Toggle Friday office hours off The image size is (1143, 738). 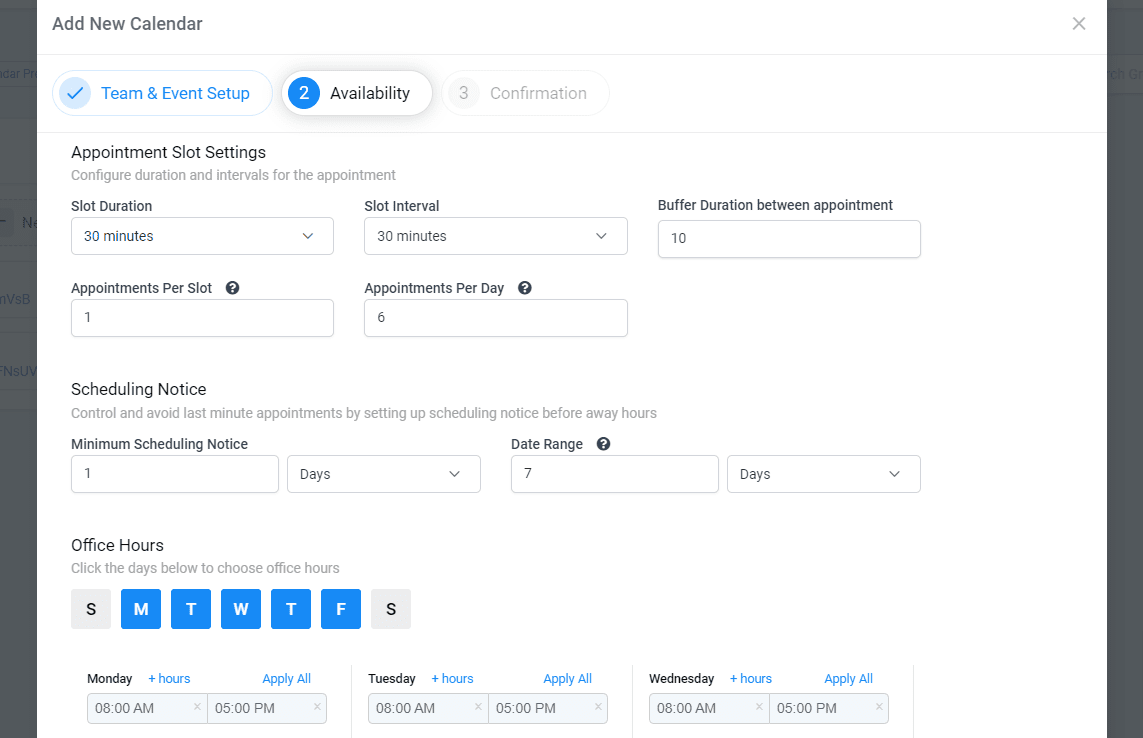pyautogui.click(x=341, y=609)
